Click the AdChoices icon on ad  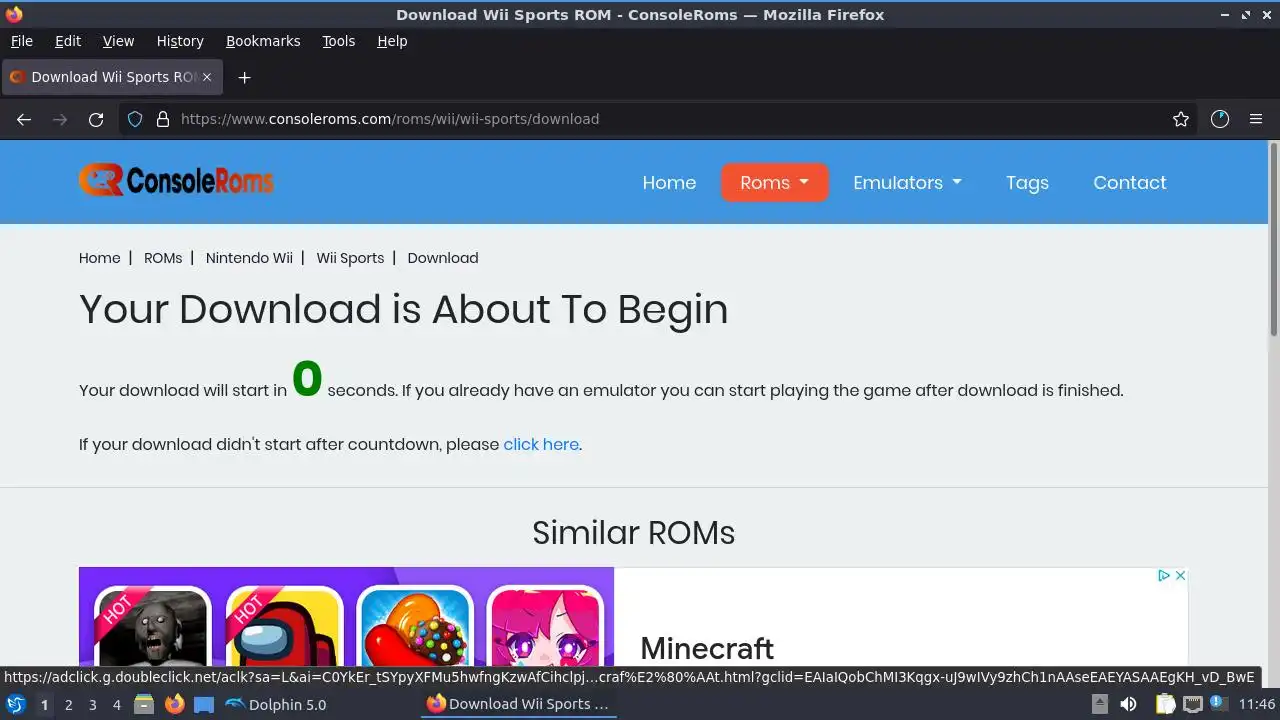click(1164, 575)
